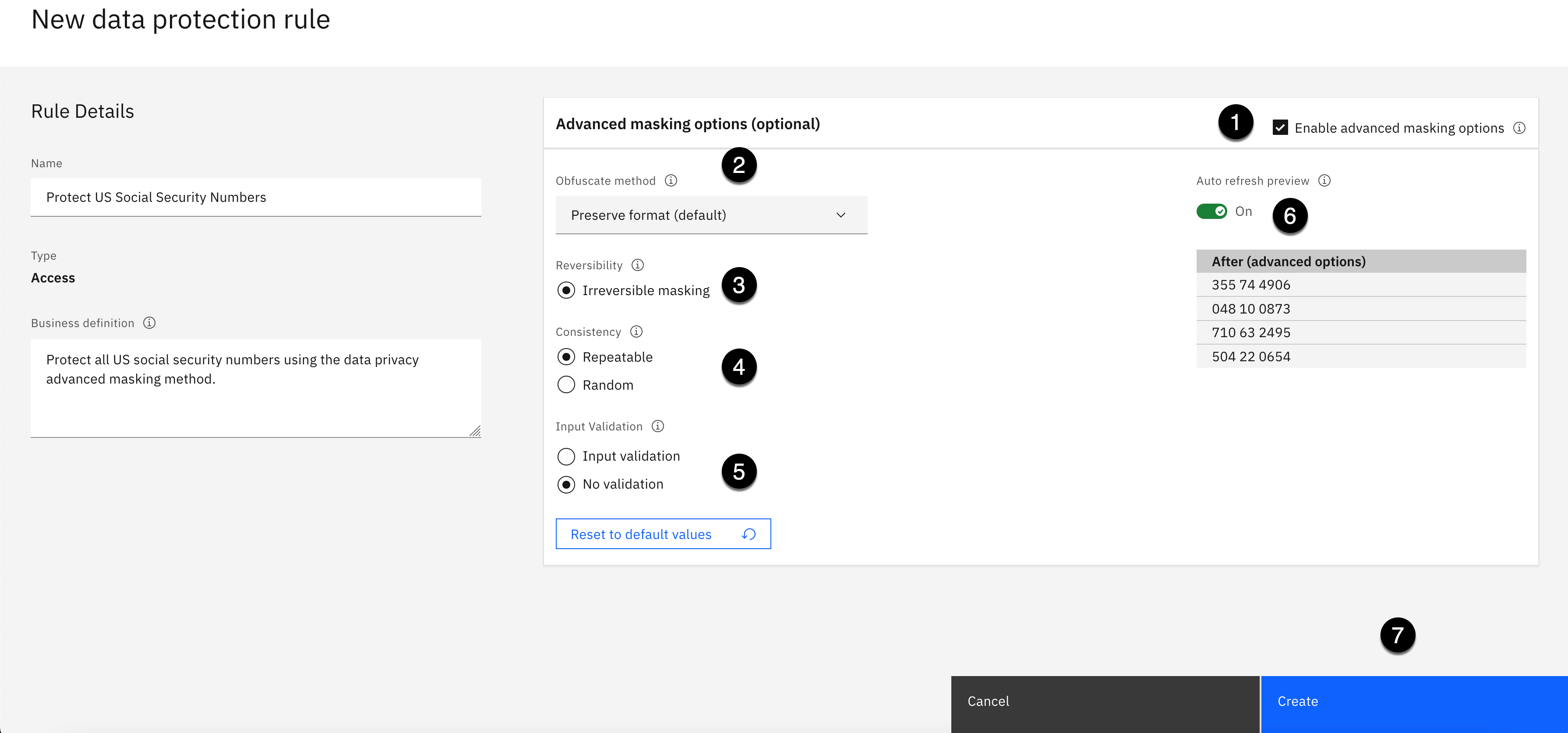Click info icon beside Input Validation
Viewport: 1568px width, 733px height.
coord(657,426)
